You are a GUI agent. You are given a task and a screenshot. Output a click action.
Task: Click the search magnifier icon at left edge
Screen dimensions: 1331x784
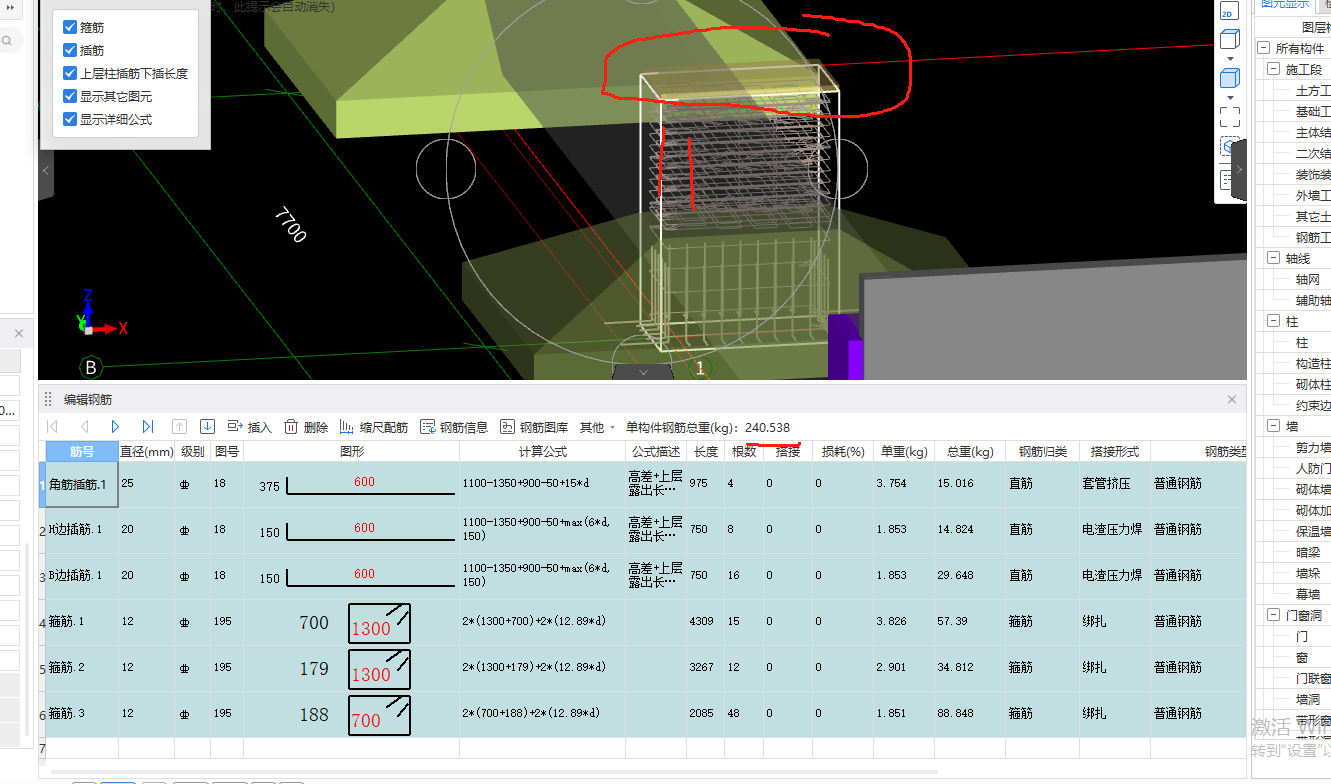tap(6, 41)
